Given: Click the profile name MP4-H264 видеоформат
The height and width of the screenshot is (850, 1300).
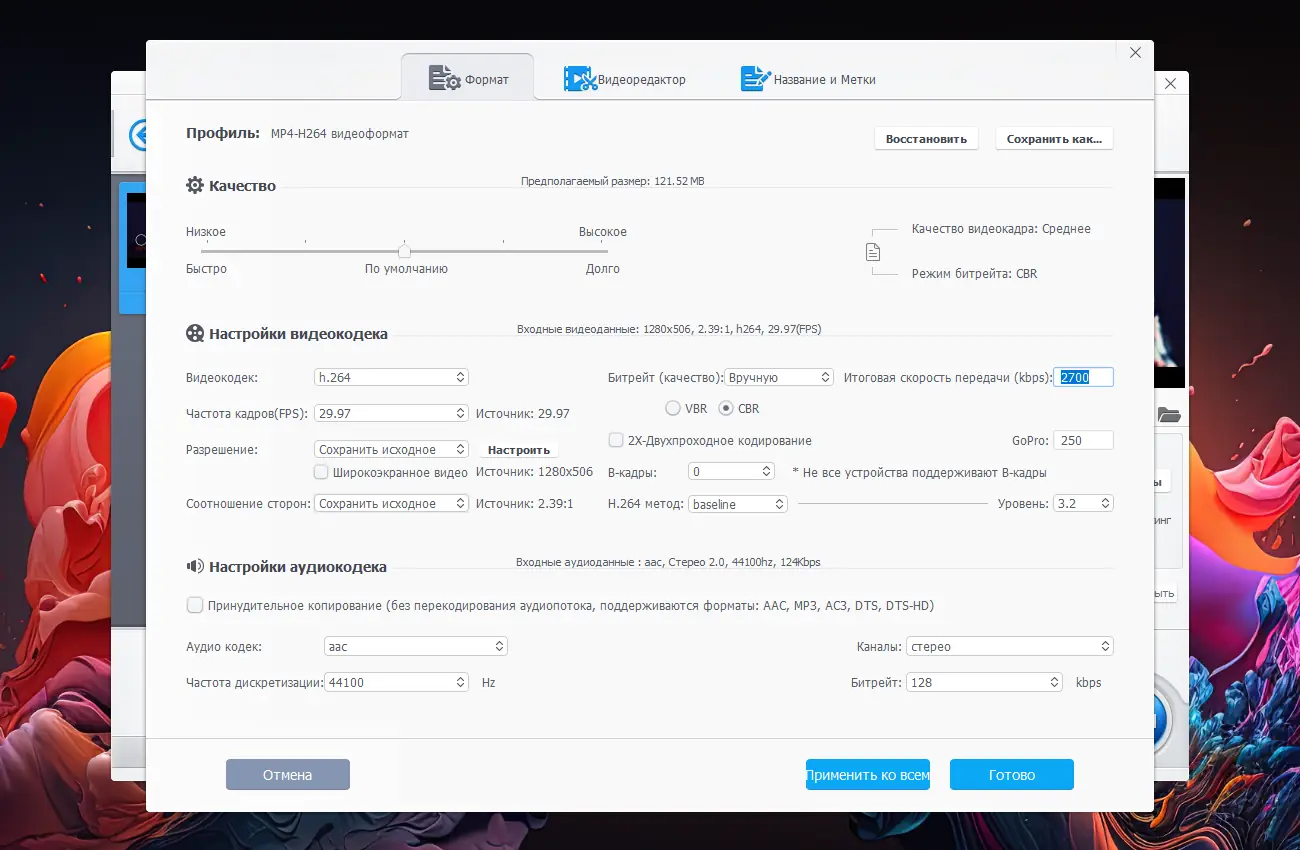Looking at the screenshot, I should pos(340,133).
